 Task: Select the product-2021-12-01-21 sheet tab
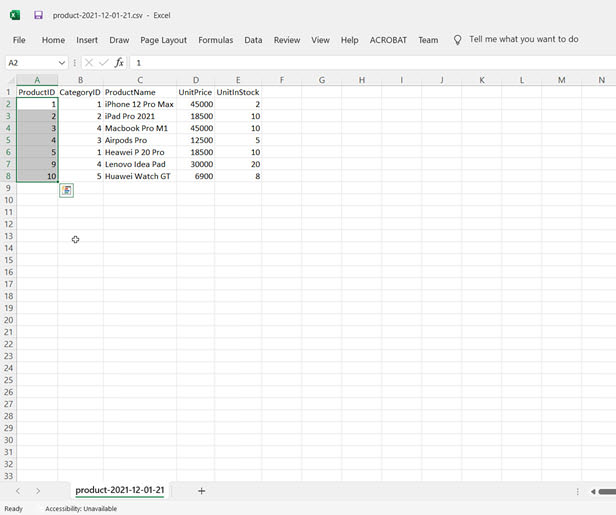[x=120, y=490]
